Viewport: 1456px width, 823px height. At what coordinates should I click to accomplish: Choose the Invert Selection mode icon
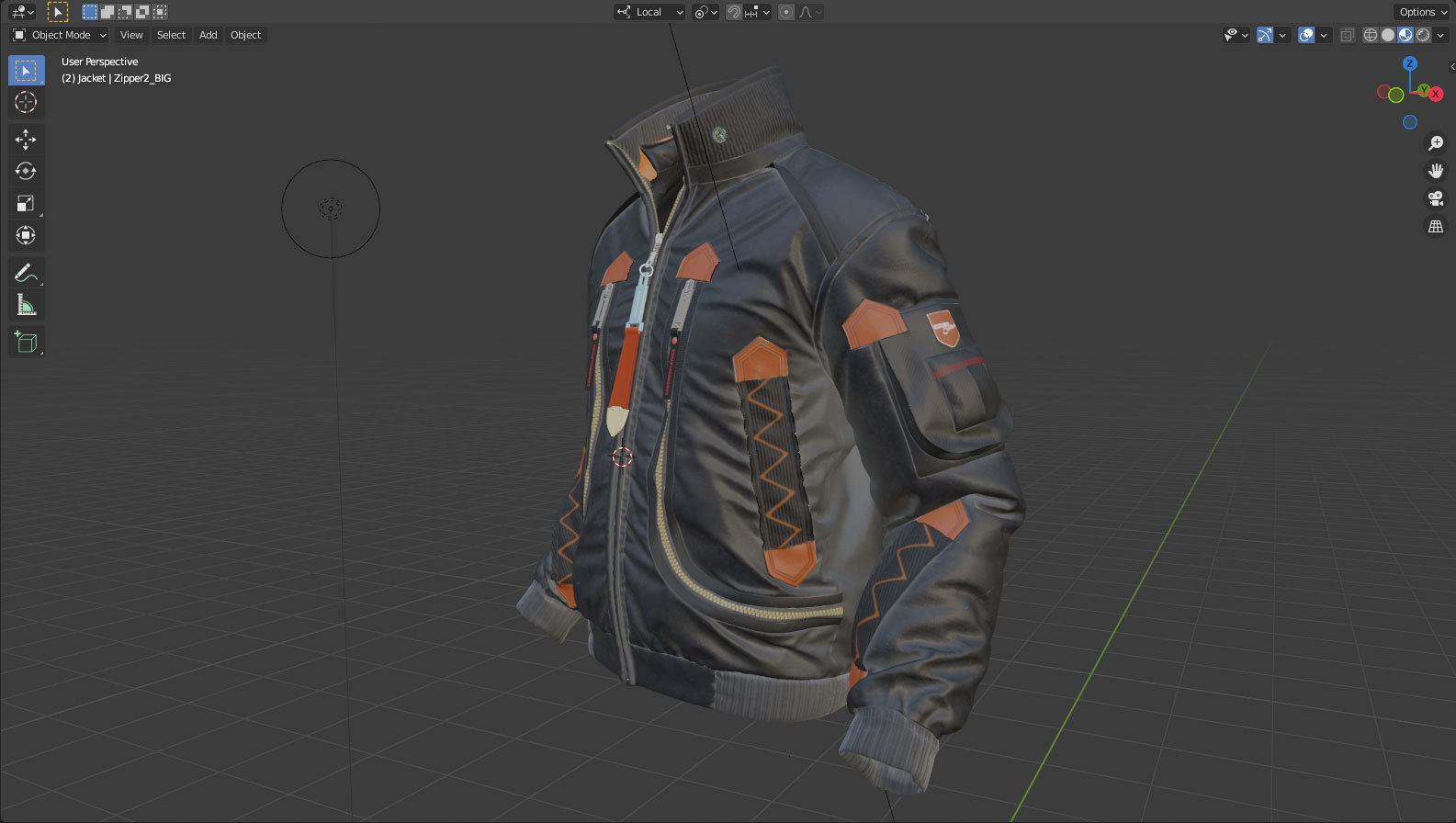click(142, 12)
